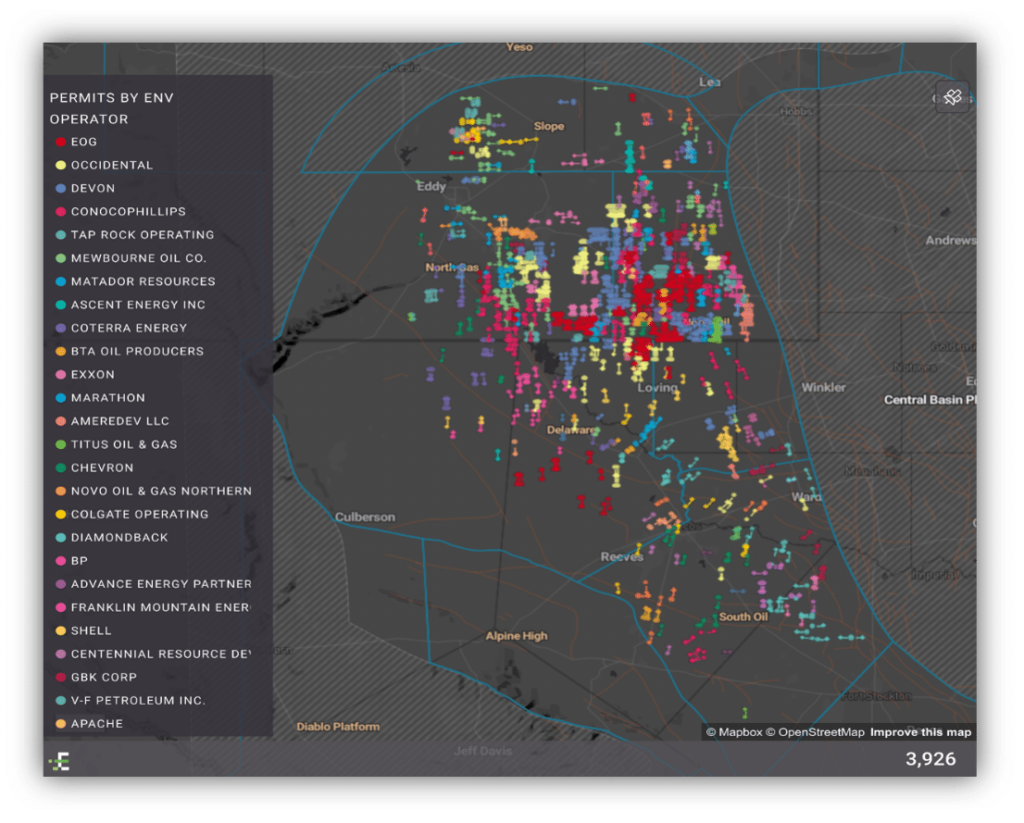
Task: Click the yellow Occidental legend dot
Action: point(60,165)
